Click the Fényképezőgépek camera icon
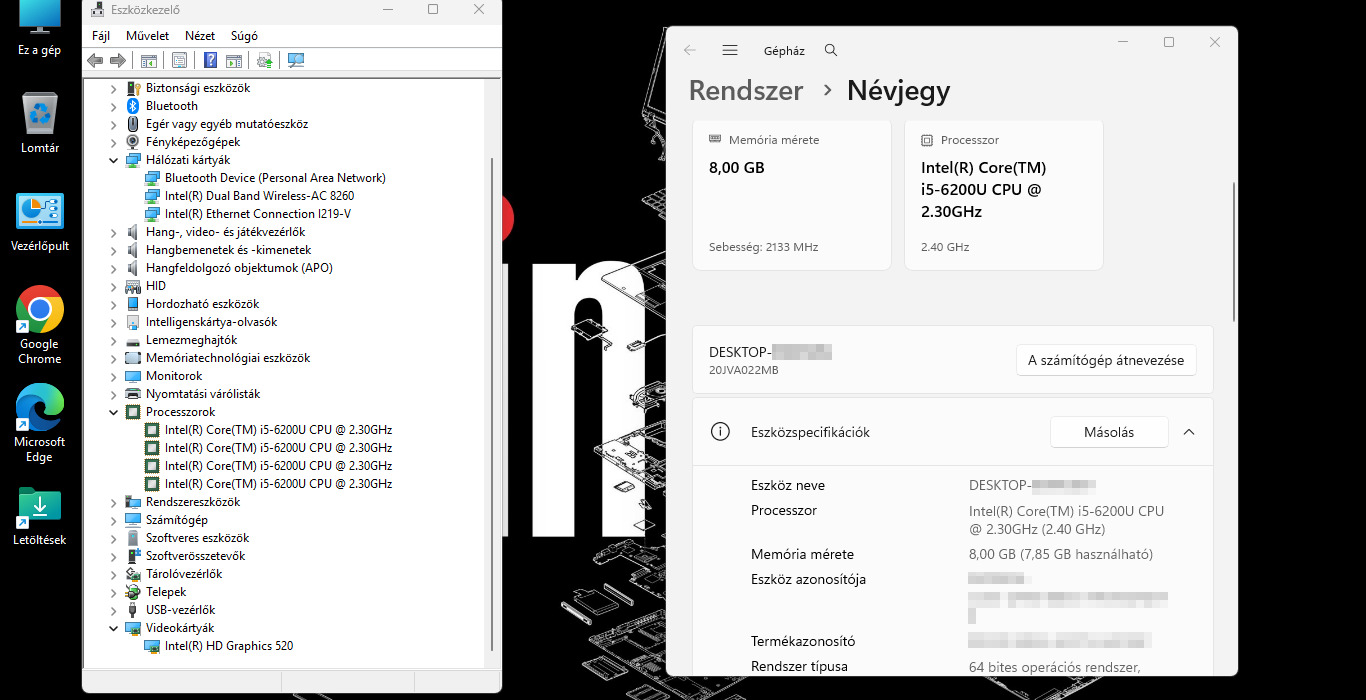1366x700 pixels. [133, 142]
